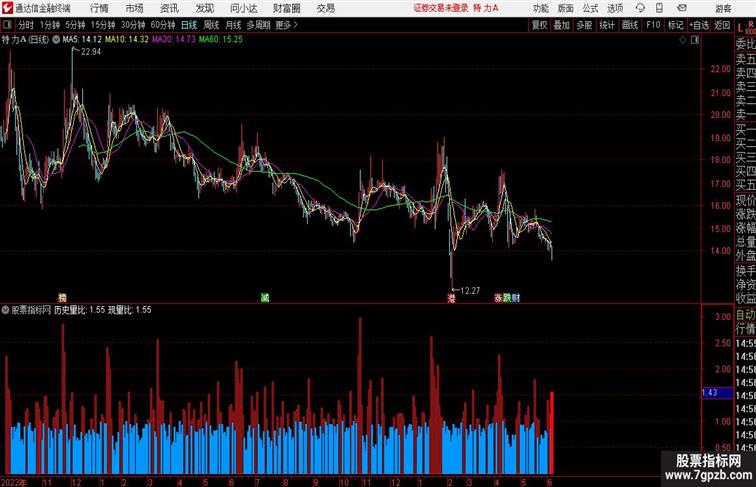Screen dimensions: 756x487
Task: Open the customer service headset icon
Action: point(640,8)
